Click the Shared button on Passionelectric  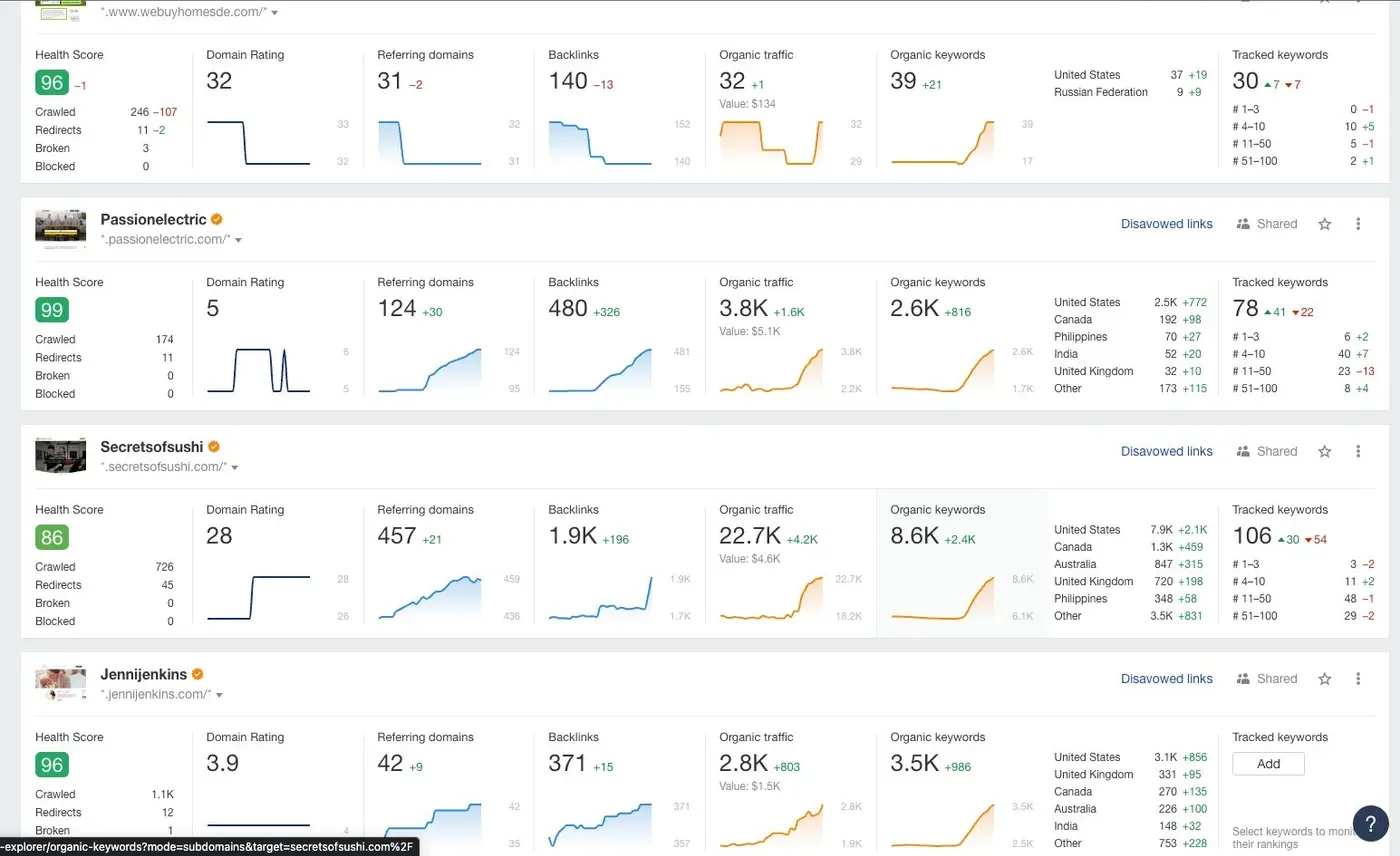tap(1267, 224)
